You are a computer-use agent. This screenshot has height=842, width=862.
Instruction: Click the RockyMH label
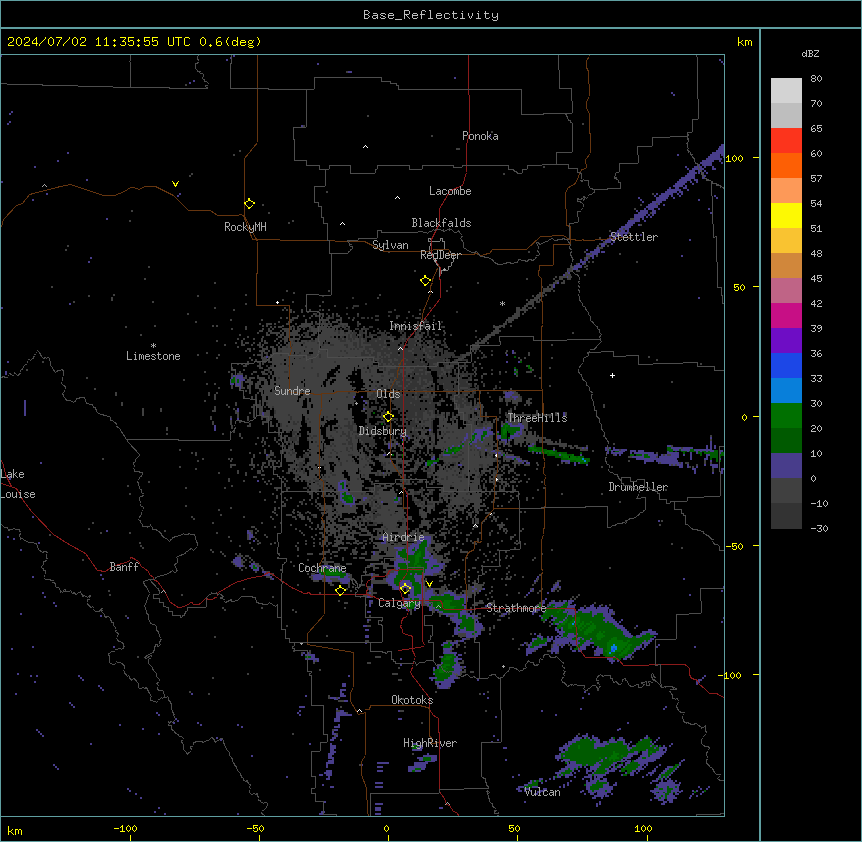245,227
